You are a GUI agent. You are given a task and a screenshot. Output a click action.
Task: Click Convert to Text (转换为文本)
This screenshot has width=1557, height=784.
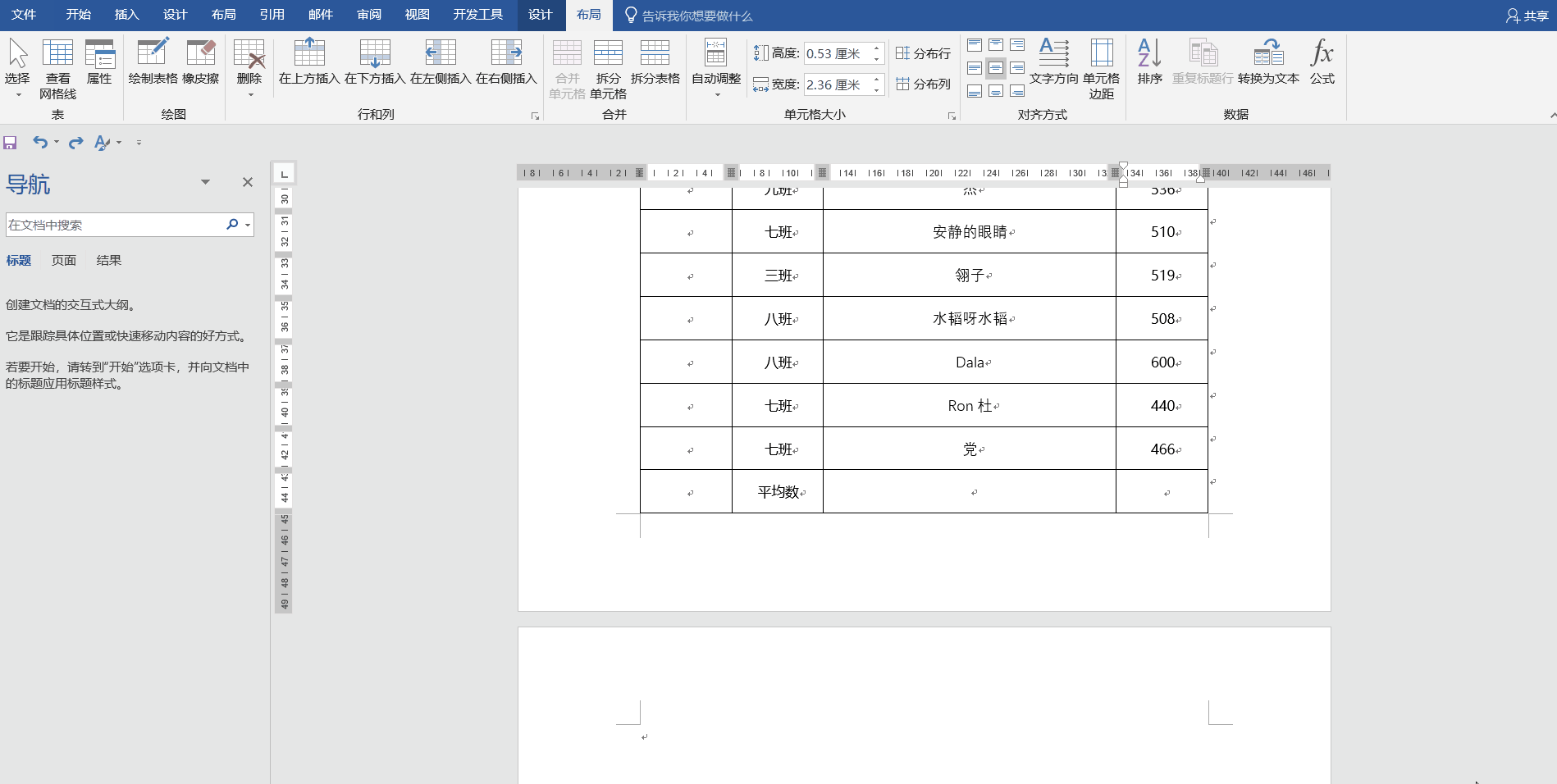coord(1268,62)
